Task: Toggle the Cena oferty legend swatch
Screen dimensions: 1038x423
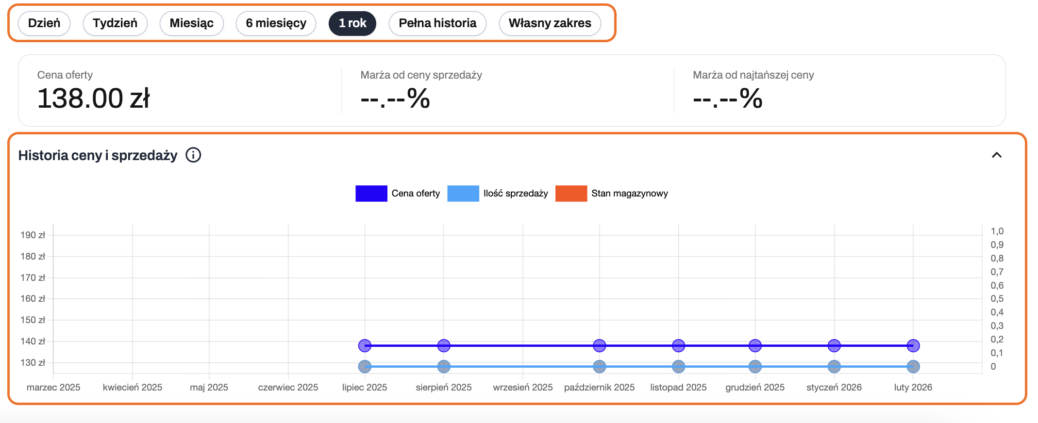Action: pyautogui.click(x=371, y=193)
